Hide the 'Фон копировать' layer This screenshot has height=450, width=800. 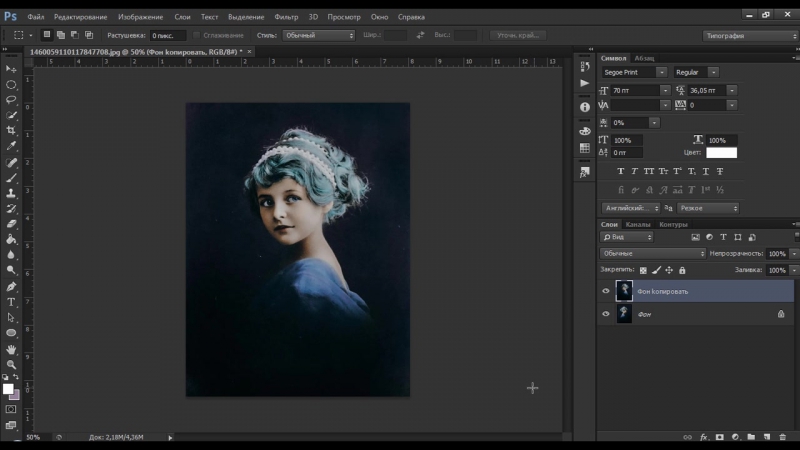tap(605, 291)
